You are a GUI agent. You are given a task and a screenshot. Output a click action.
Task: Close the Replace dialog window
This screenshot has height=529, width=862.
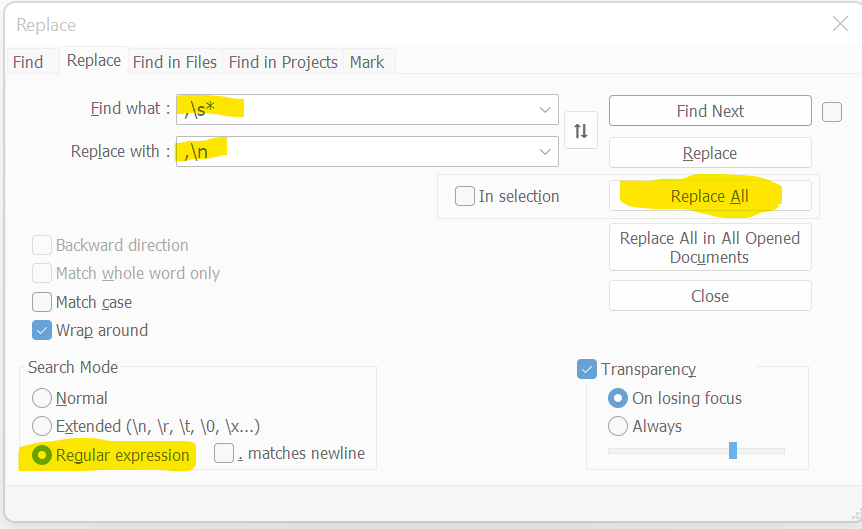(x=840, y=24)
